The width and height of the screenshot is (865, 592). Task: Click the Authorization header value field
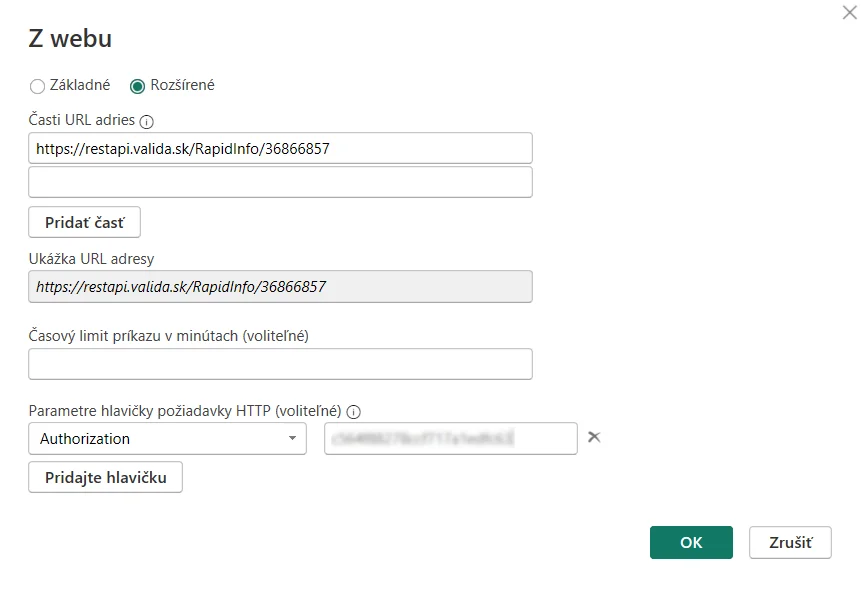pyautogui.click(x=451, y=439)
